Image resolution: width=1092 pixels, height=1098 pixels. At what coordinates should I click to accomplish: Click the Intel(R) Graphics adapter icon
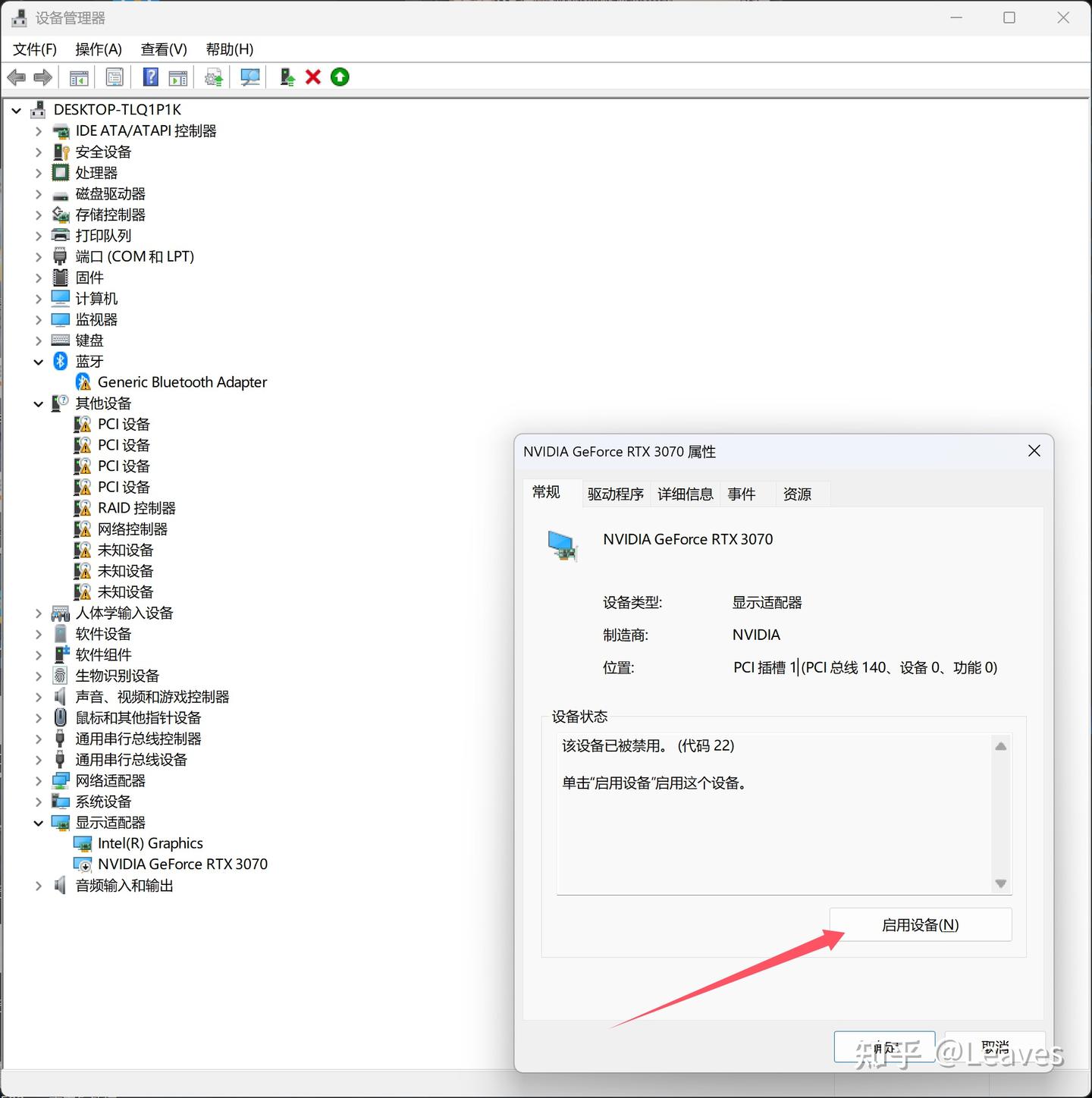tap(83, 843)
